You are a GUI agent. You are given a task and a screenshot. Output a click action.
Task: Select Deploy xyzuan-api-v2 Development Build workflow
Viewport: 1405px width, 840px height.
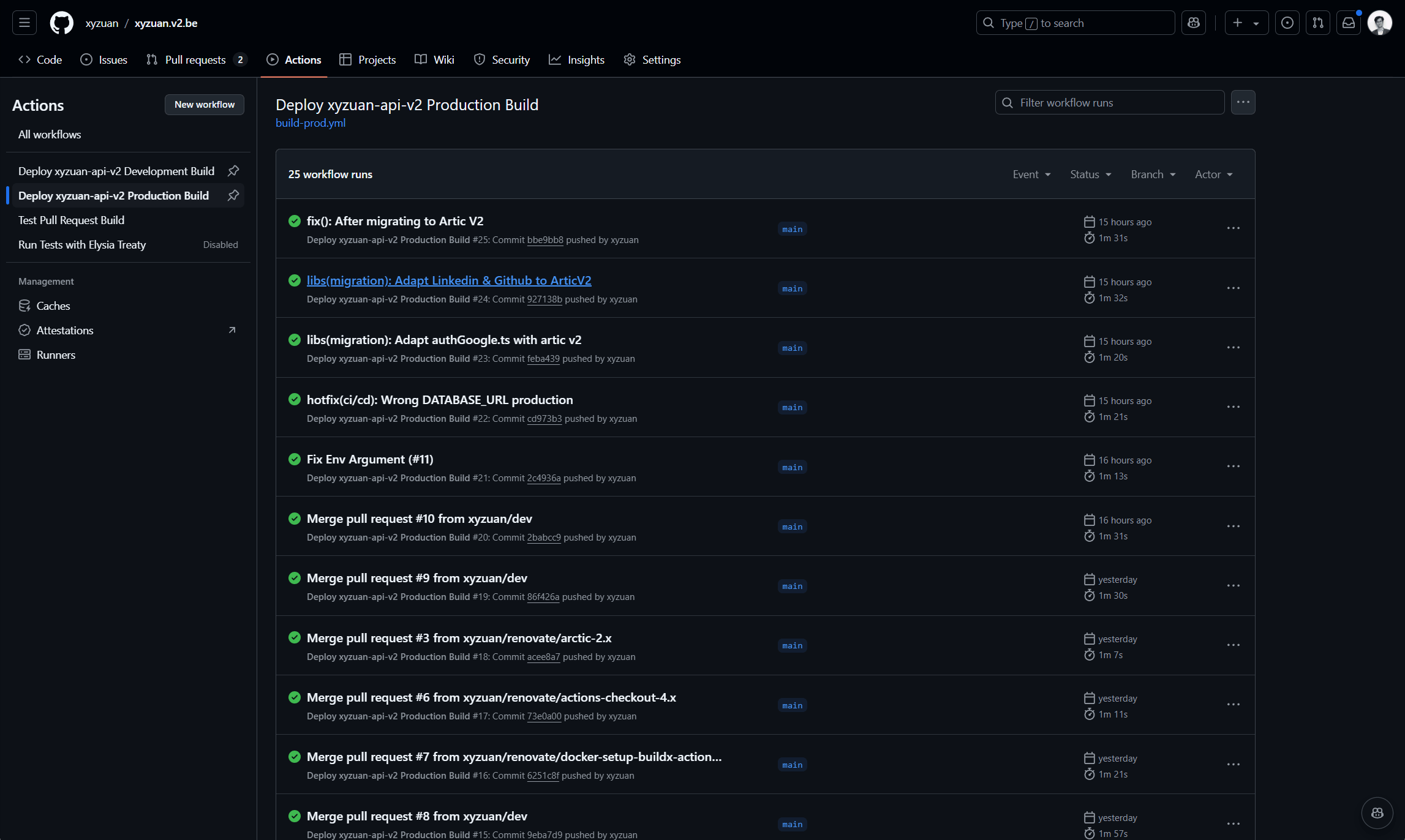click(x=116, y=171)
